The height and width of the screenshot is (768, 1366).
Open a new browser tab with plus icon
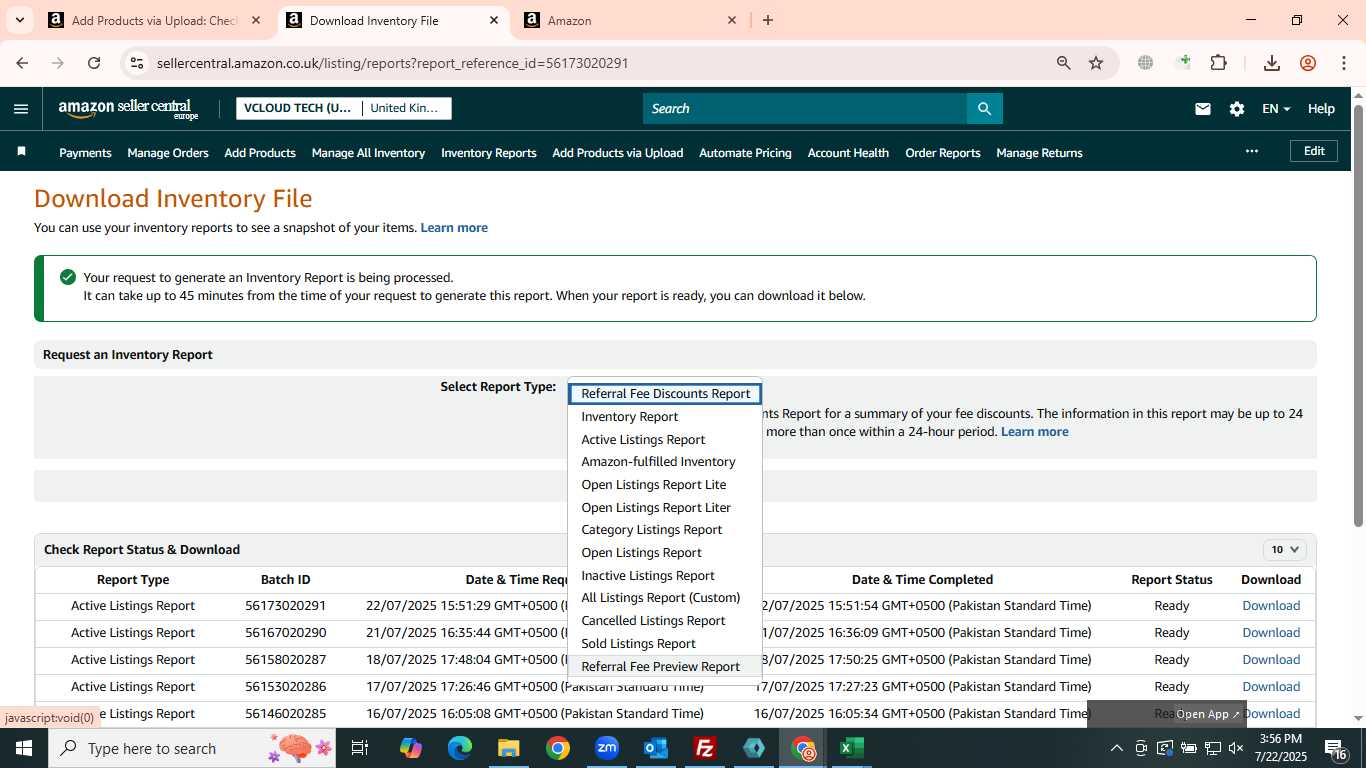(768, 20)
